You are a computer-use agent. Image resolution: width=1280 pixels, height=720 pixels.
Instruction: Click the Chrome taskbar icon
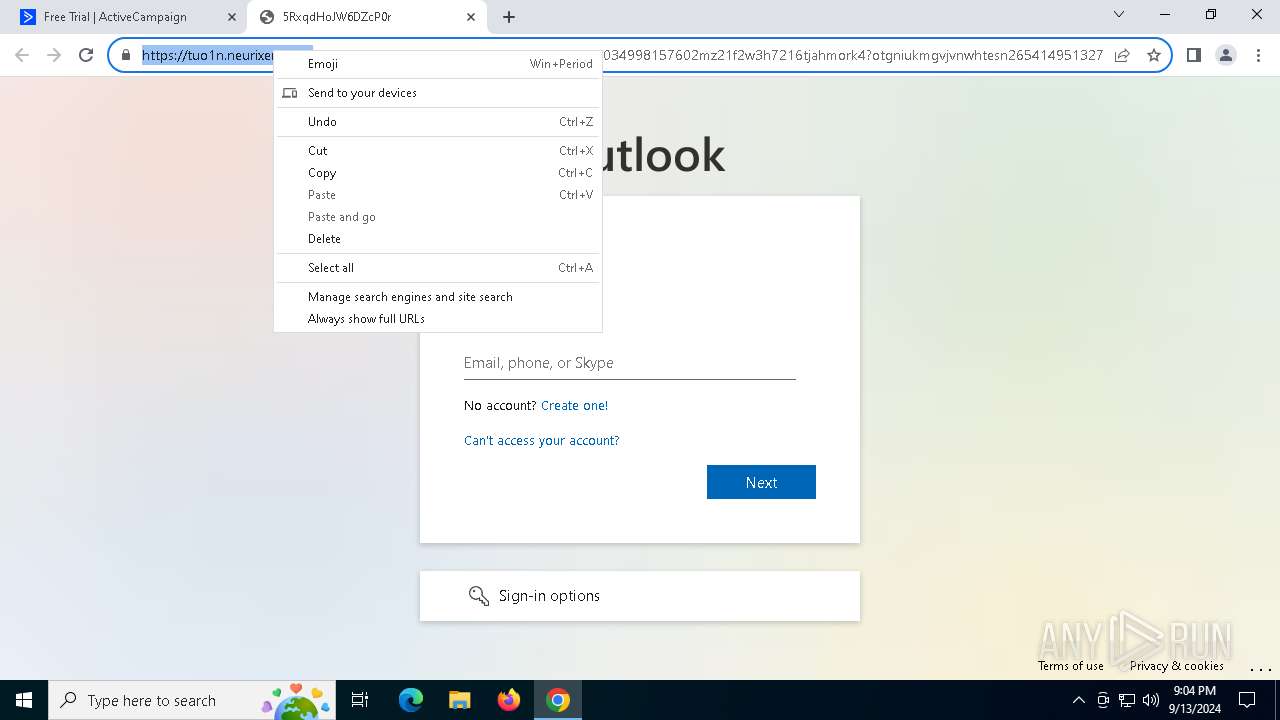[558, 700]
